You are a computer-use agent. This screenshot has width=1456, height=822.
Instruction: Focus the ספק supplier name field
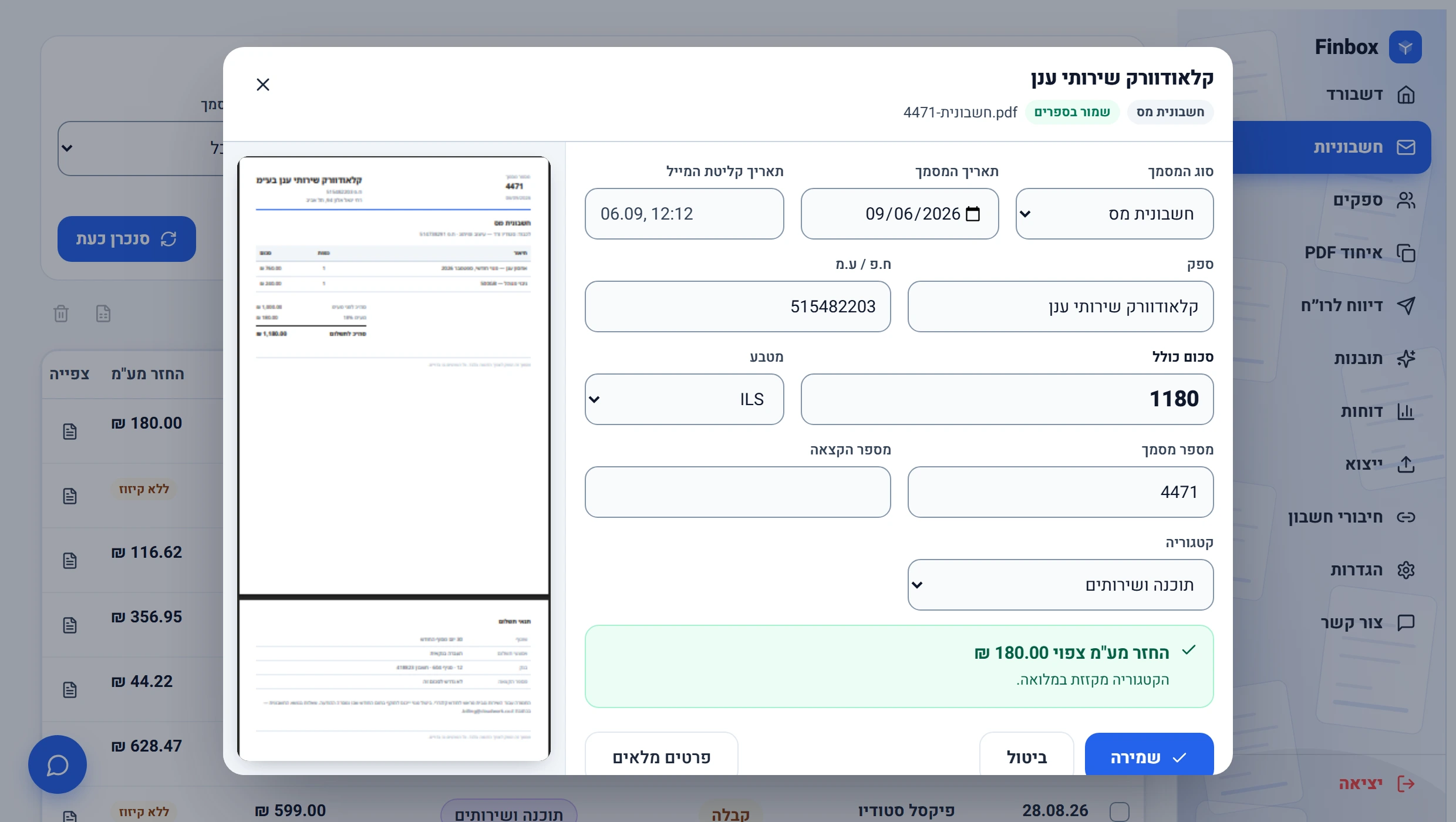click(1060, 306)
